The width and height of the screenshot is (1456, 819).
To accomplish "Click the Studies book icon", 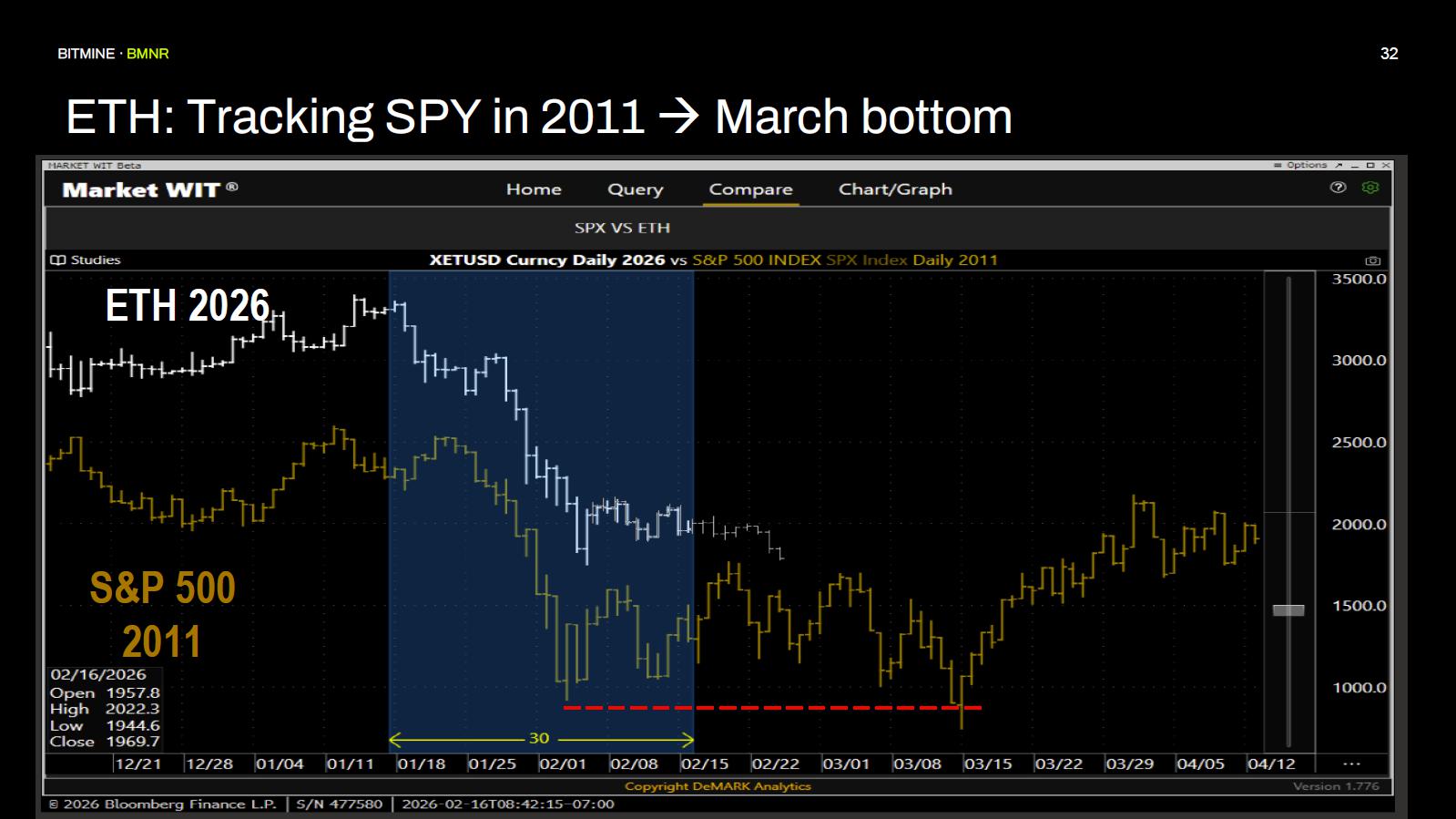I will (x=58, y=261).
